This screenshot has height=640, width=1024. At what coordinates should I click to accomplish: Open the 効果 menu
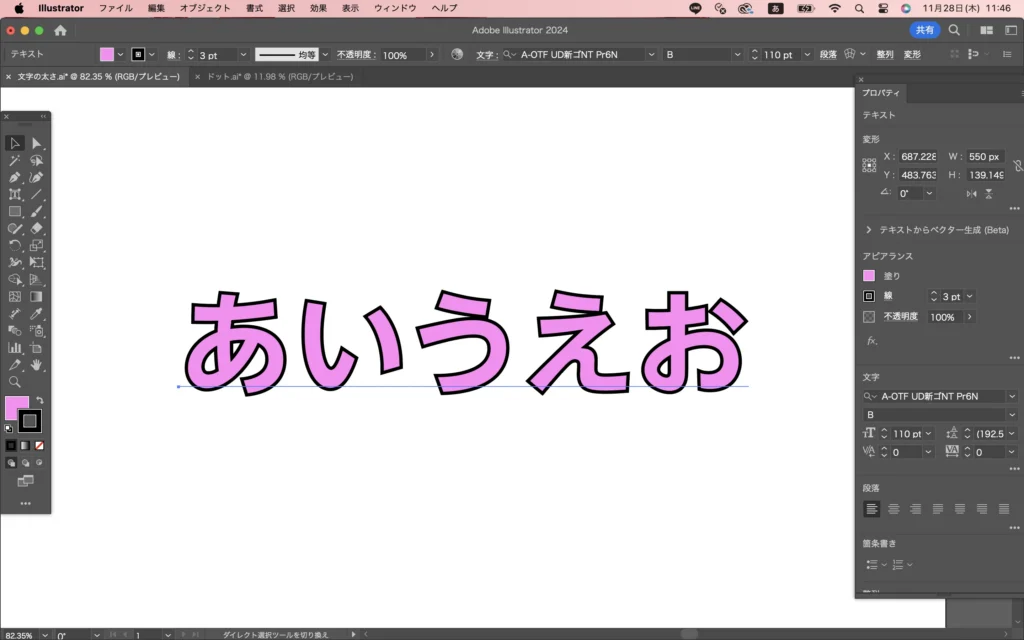(x=318, y=8)
